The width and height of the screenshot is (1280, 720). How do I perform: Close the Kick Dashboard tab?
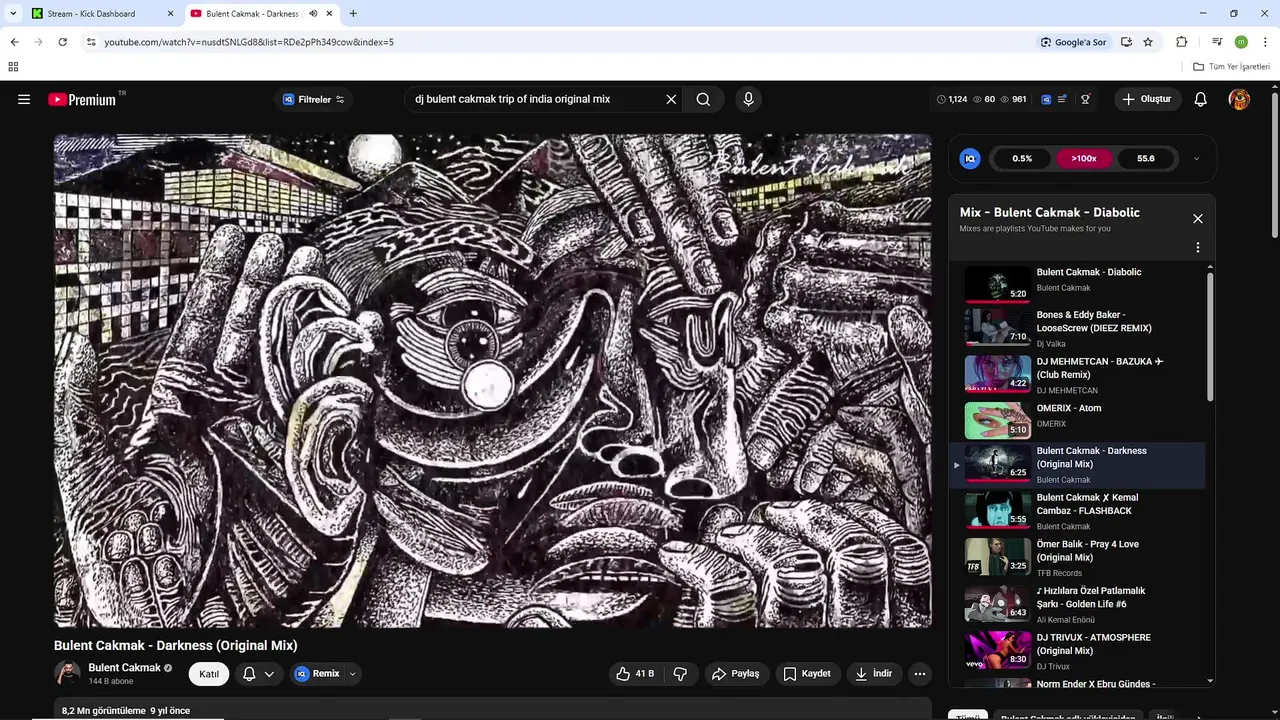tap(170, 14)
